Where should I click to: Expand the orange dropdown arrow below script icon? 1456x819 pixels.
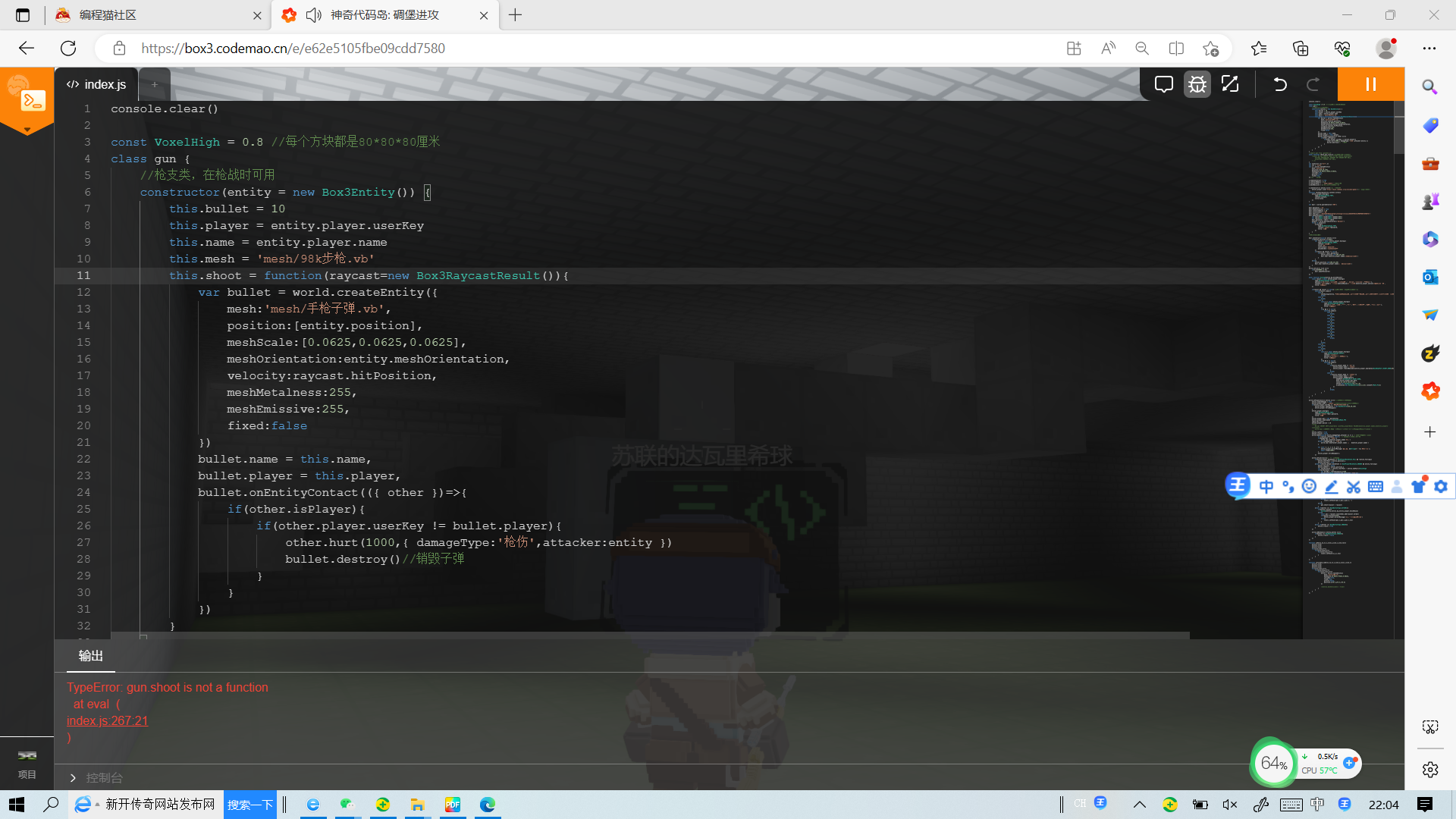point(27,130)
